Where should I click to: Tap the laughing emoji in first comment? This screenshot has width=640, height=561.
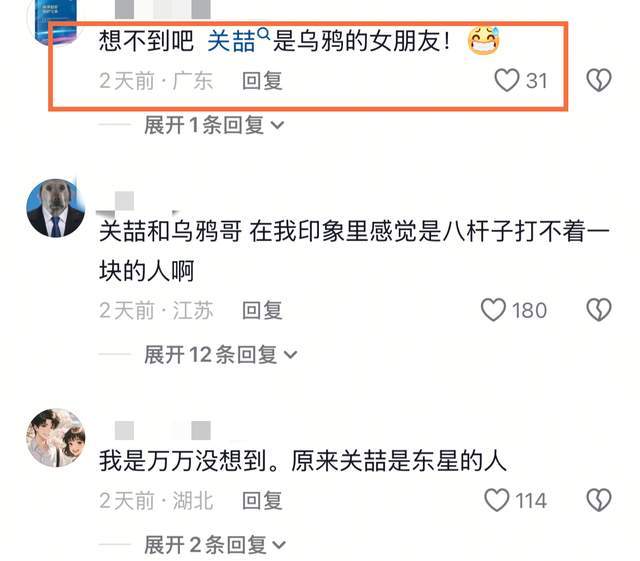tap(484, 41)
